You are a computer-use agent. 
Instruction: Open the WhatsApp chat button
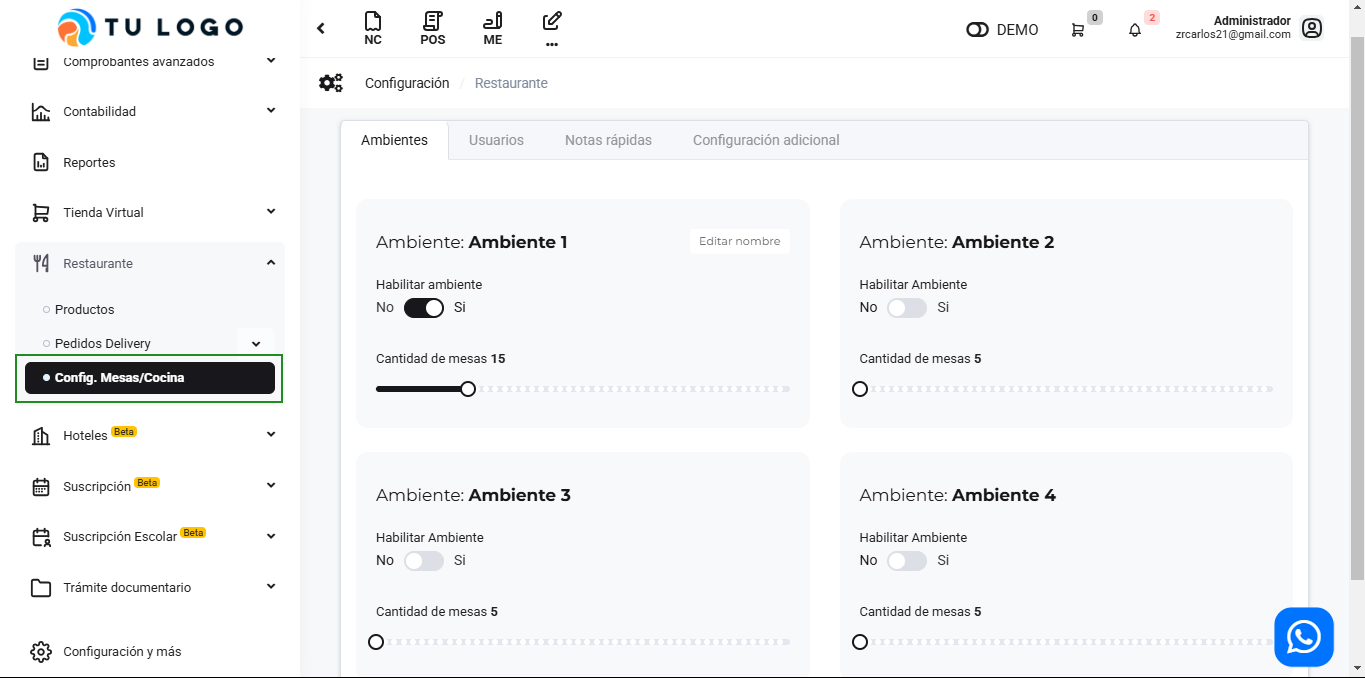tap(1304, 637)
